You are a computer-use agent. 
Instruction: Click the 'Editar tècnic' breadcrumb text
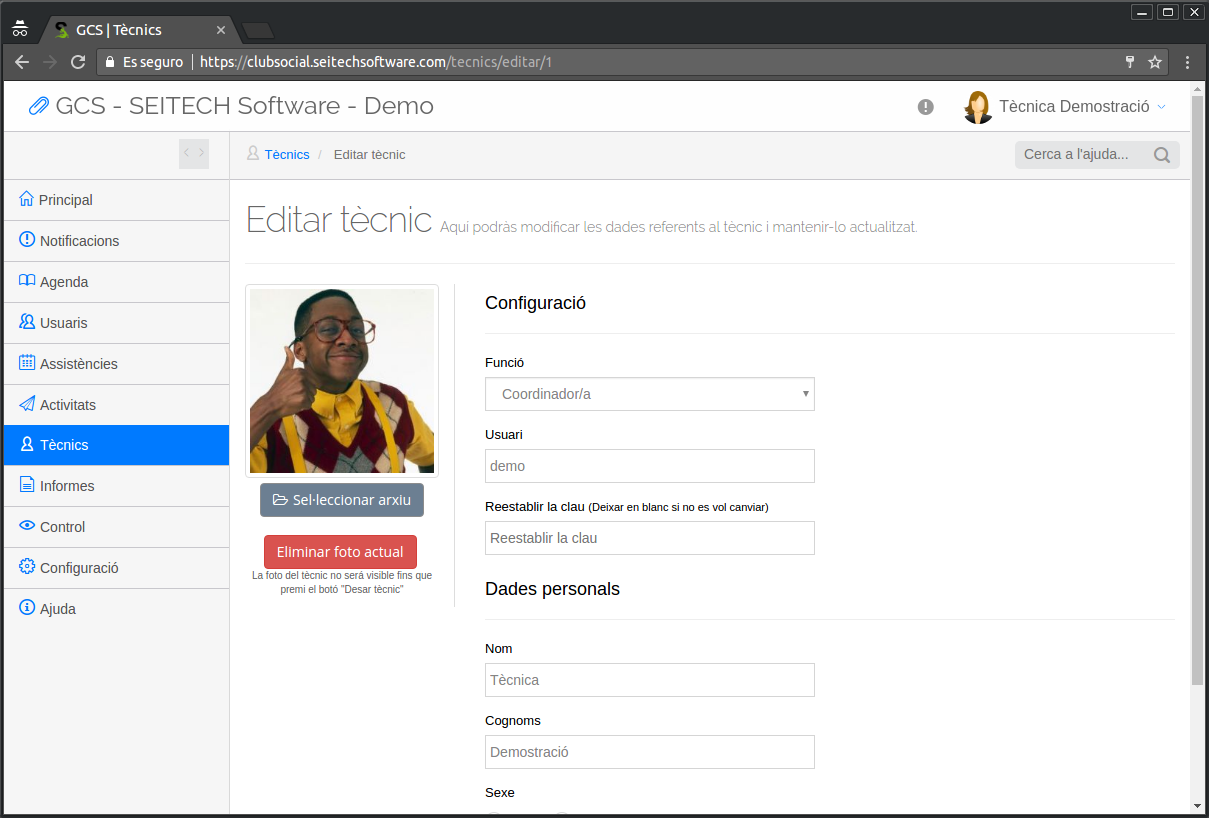[369, 154]
